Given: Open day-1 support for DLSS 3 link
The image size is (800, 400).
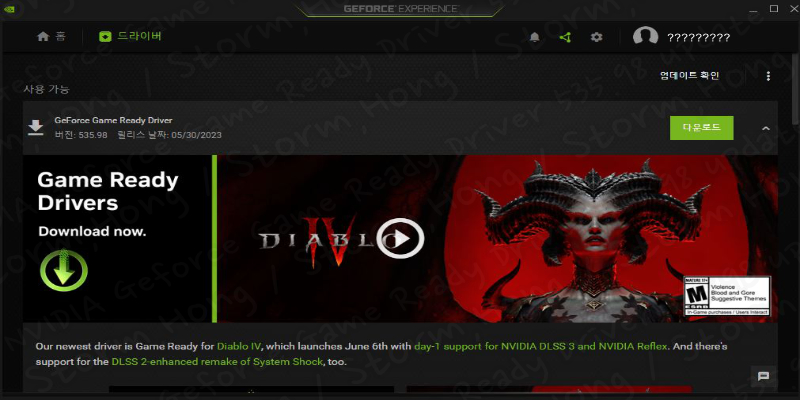Looking at the screenshot, I should (x=541, y=346).
